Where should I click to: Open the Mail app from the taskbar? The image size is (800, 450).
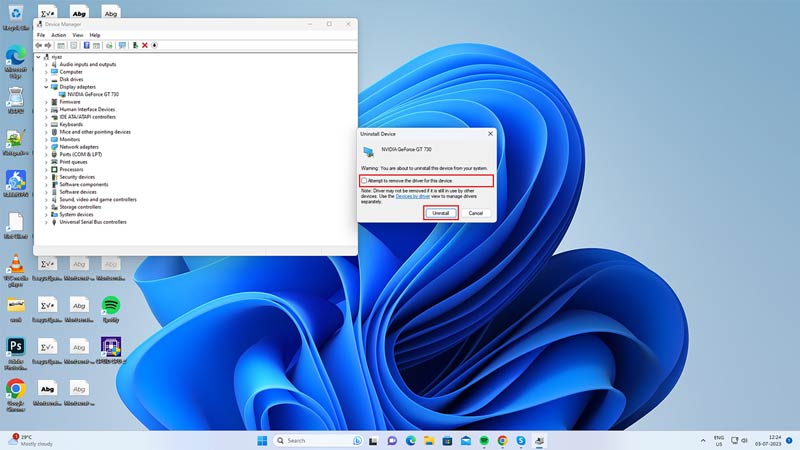[x=466, y=440]
